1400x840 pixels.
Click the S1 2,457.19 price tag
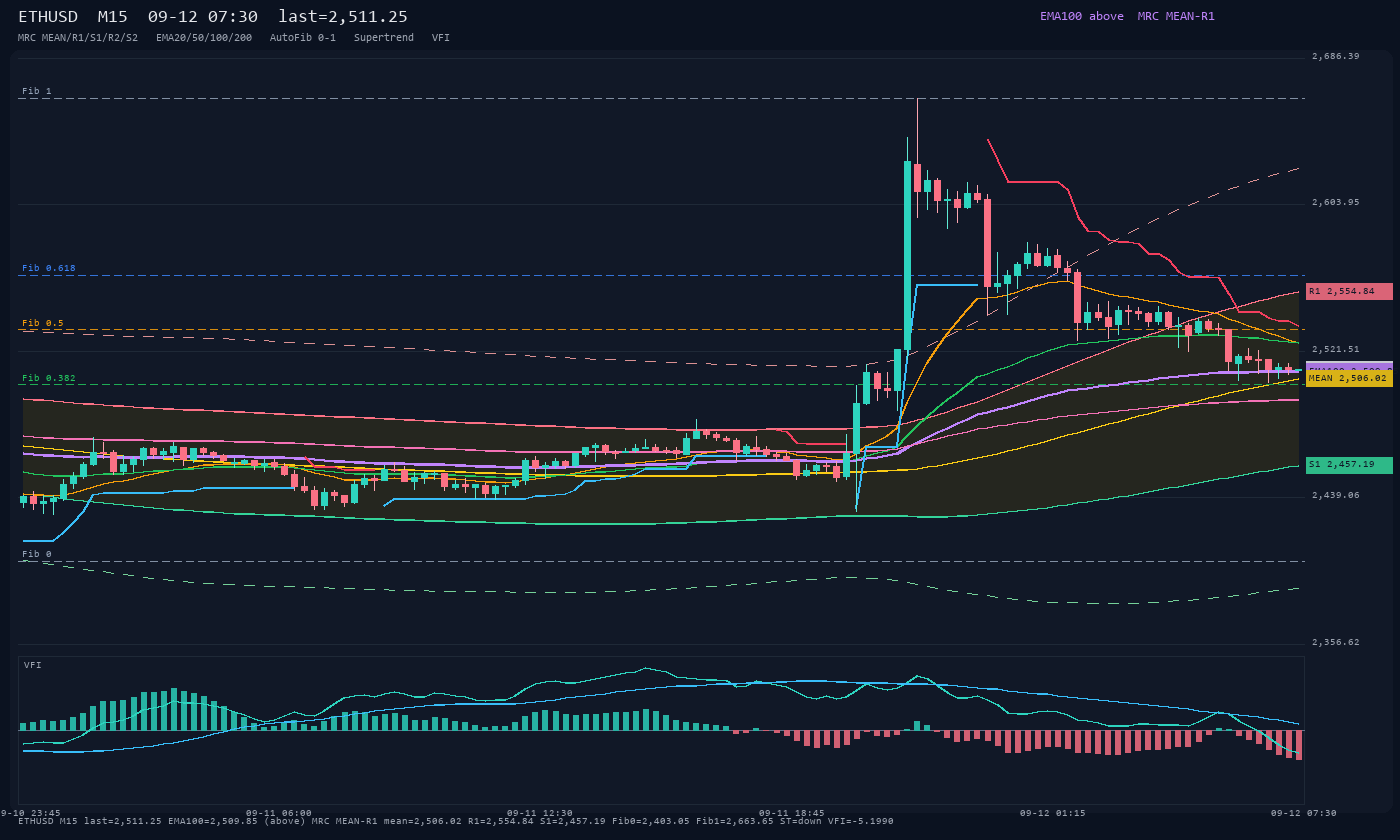(x=1349, y=465)
